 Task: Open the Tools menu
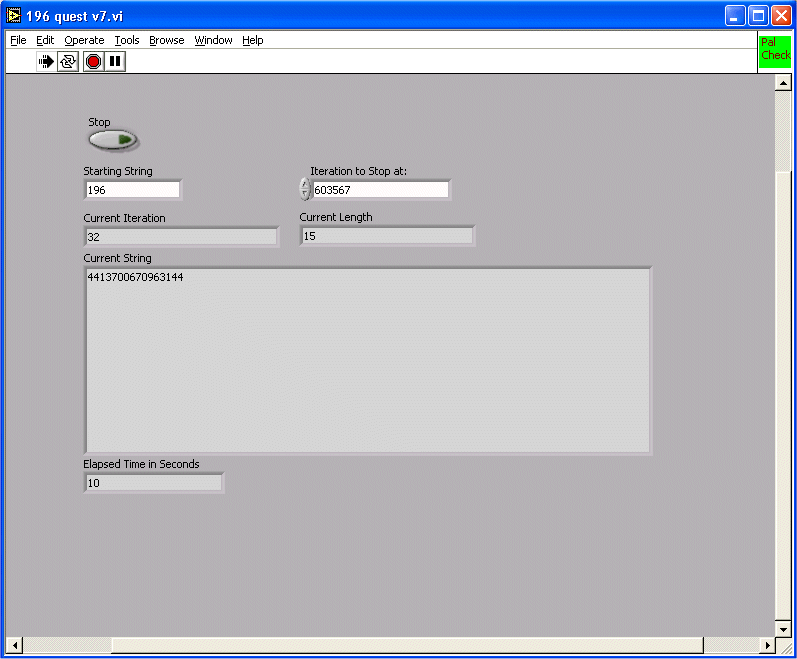[x=127, y=40]
